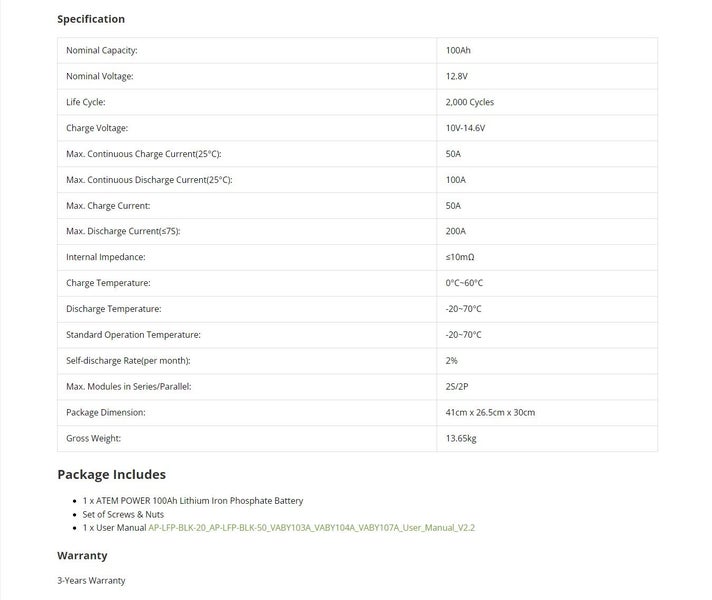Select the Gross Weight 13.65kg value
Screen dimensions: 712x600
tap(461, 438)
